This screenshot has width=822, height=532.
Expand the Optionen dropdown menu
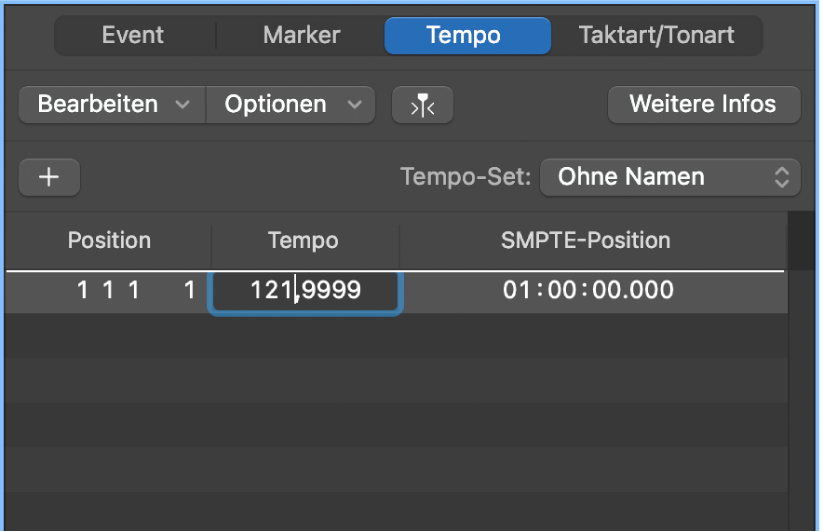[x=290, y=104]
